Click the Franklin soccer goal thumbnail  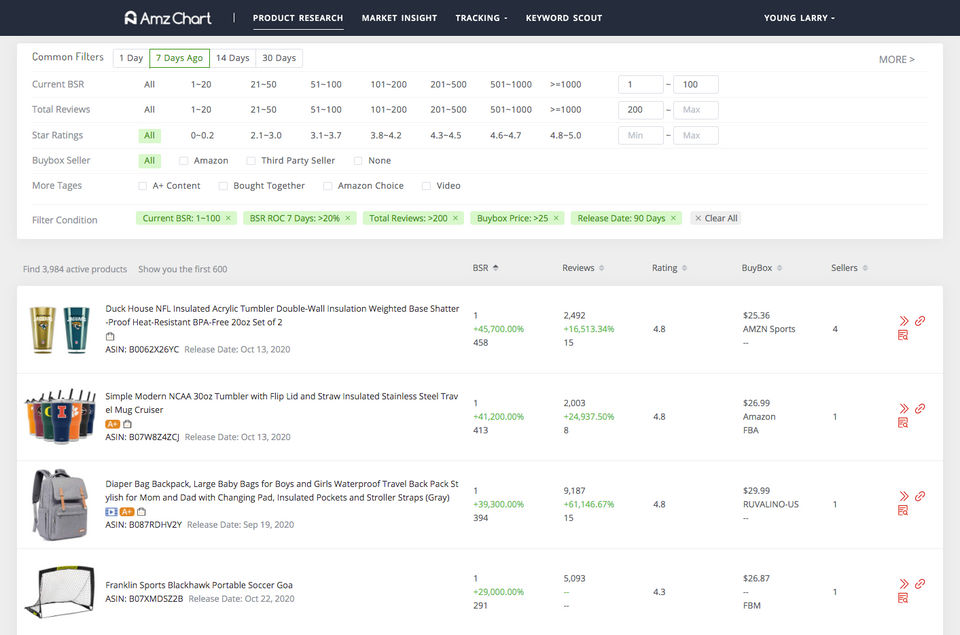click(59, 592)
